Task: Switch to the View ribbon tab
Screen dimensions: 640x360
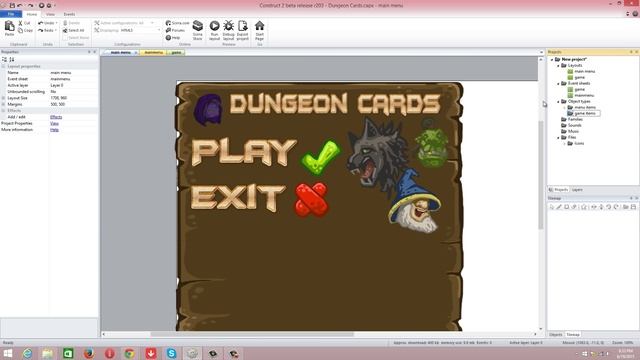Action: 50,14
